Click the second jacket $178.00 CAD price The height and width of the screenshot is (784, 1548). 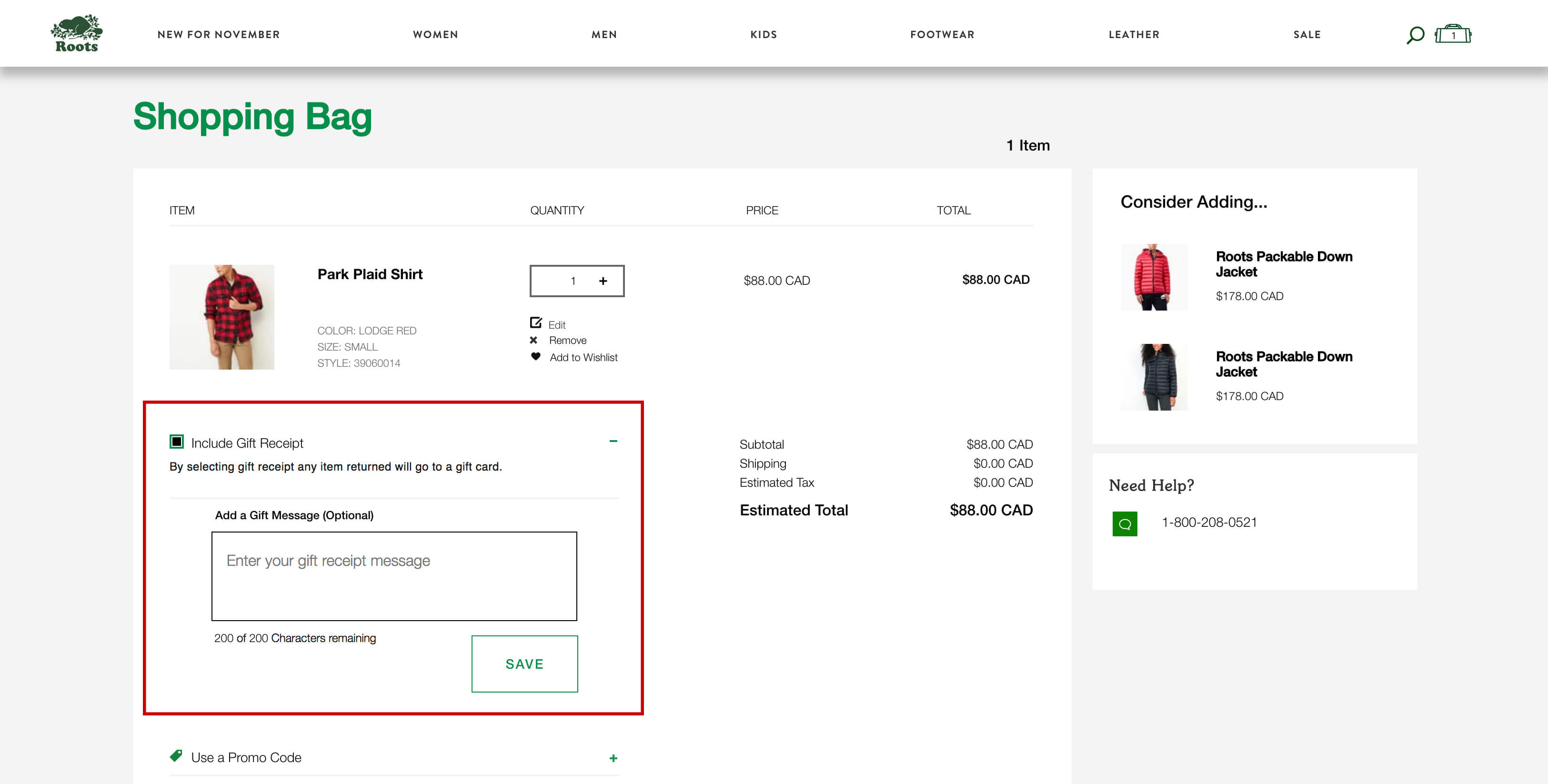pyautogui.click(x=1249, y=396)
